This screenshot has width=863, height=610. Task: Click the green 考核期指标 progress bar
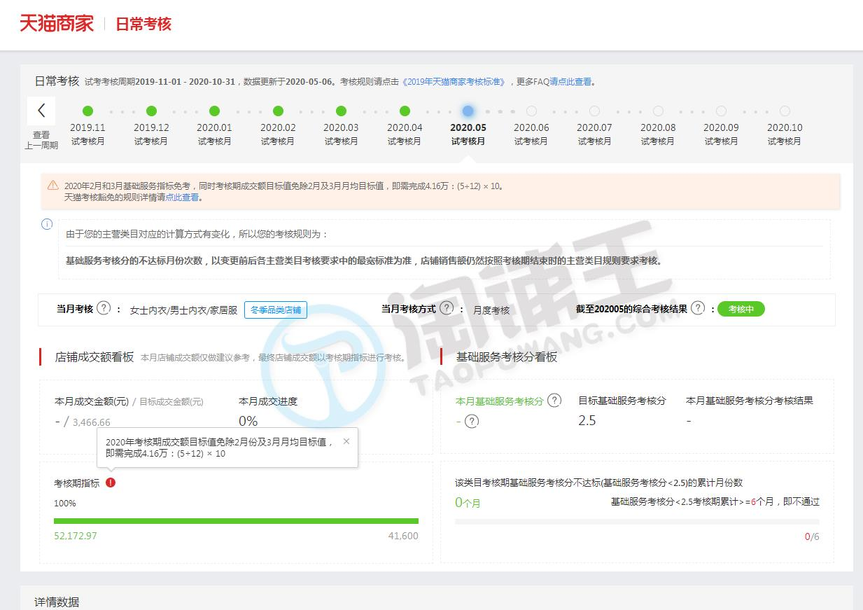236,521
